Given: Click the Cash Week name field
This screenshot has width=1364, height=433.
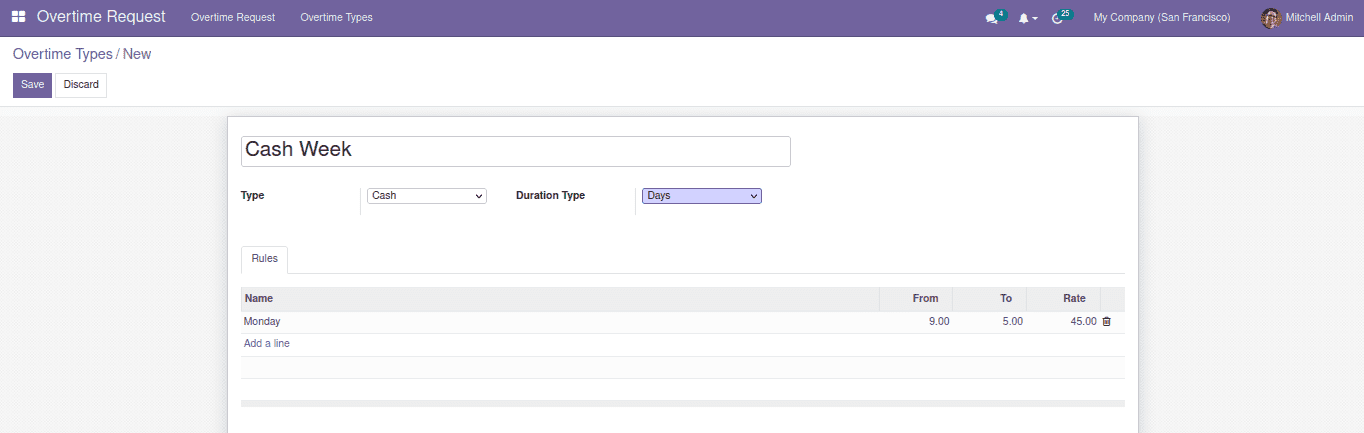Looking at the screenshot, I should click(x=515, y=150).
